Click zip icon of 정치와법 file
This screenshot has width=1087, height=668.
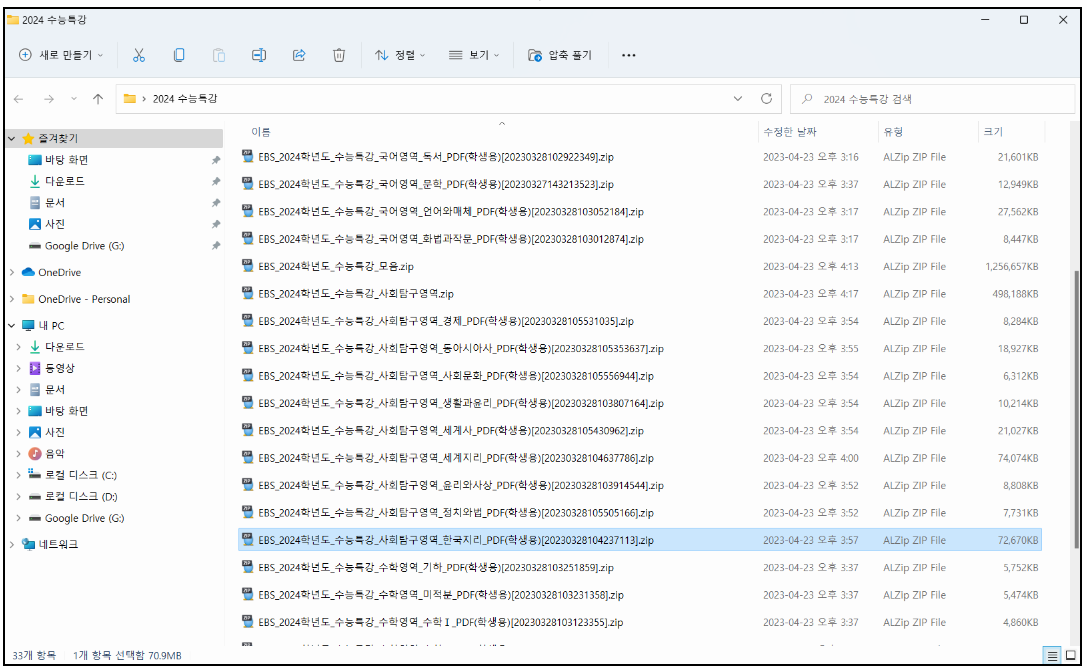(247, 512)
